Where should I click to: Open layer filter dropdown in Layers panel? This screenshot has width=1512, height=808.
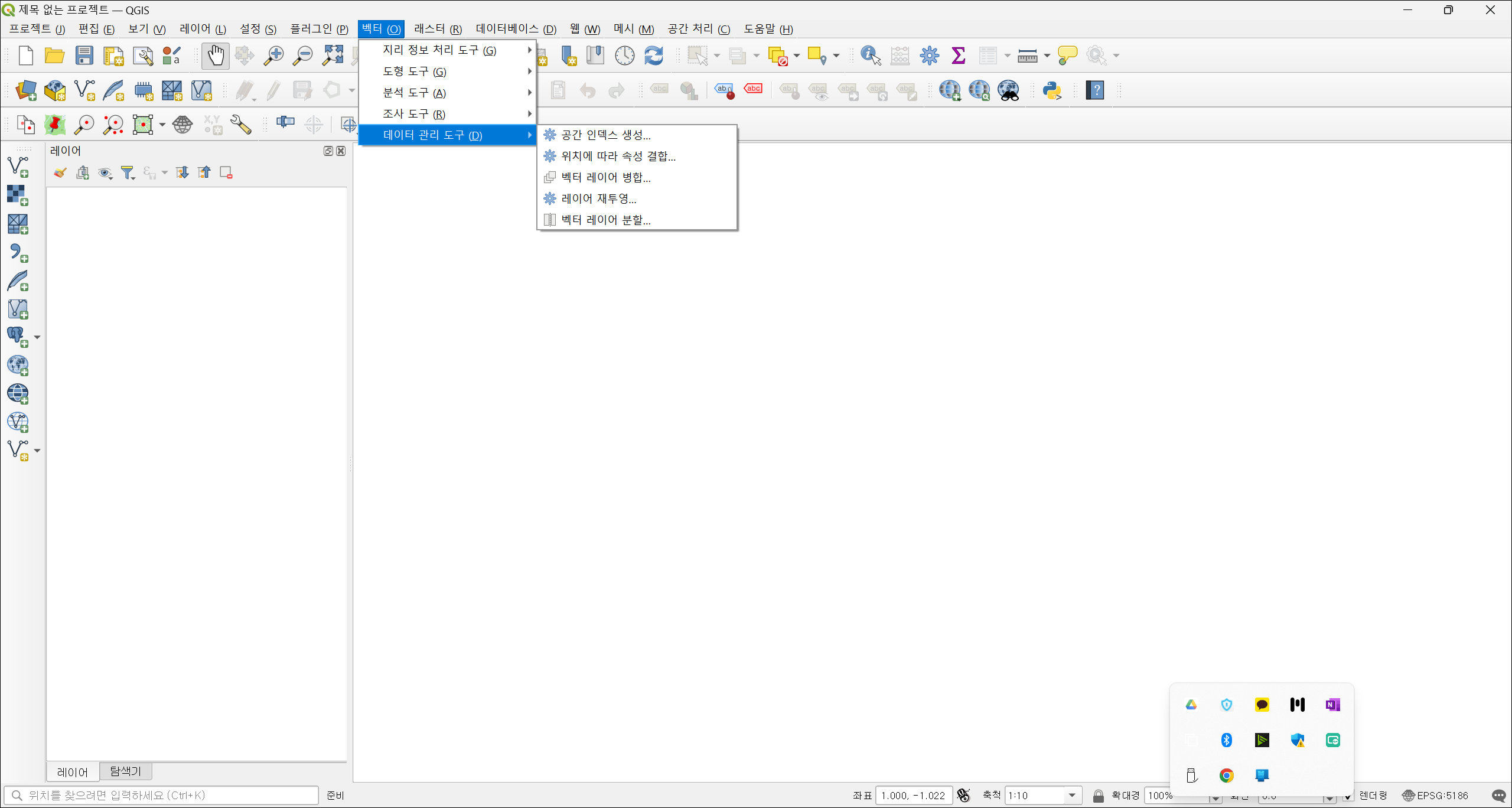(x=128, y=172)
